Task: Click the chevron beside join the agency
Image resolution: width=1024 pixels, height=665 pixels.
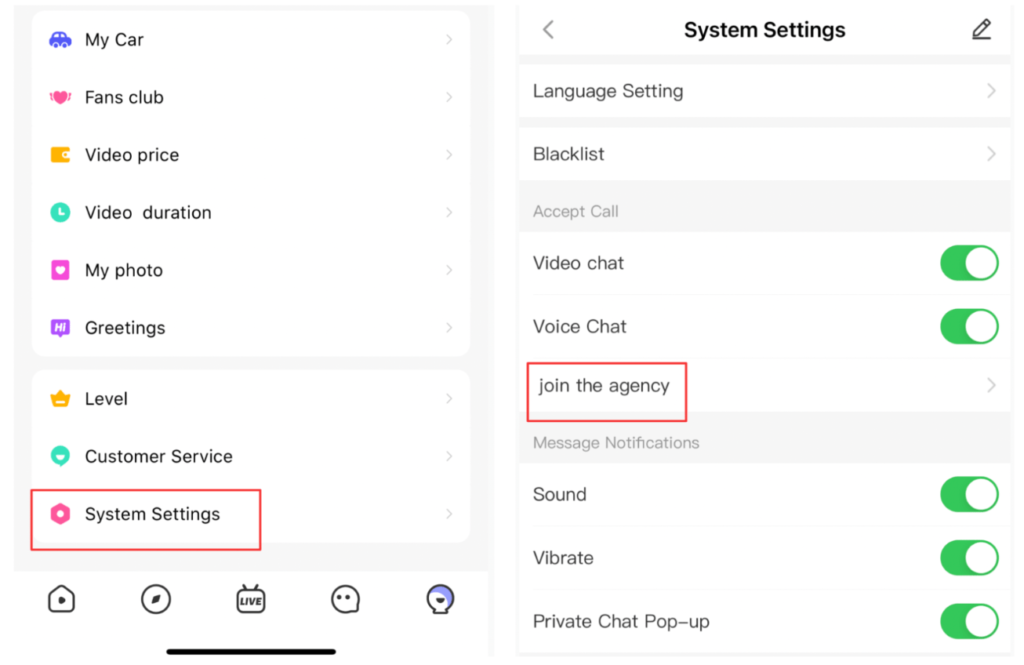Action: point(991,385)
